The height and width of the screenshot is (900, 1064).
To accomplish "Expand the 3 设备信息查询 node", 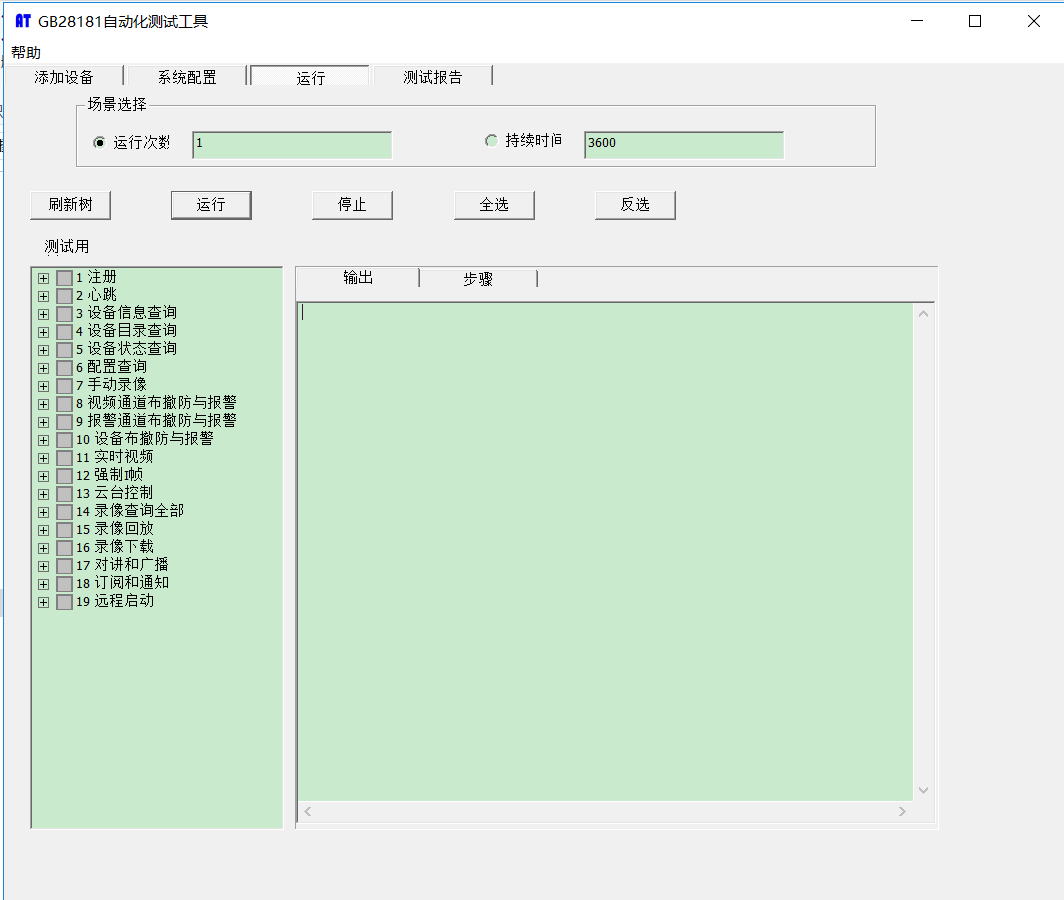I will point(43,314).
